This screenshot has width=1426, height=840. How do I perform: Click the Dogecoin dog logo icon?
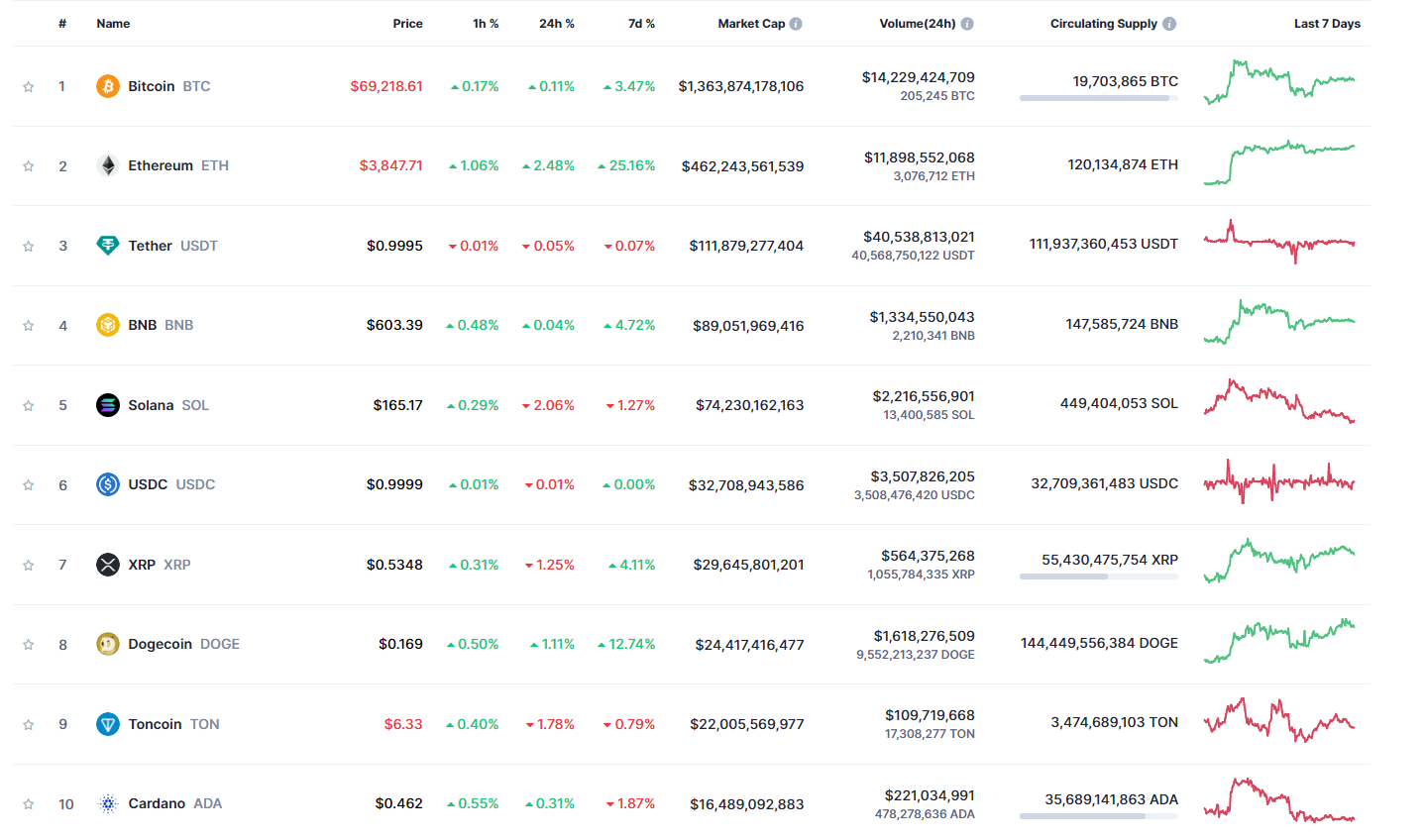pos(108,644)
